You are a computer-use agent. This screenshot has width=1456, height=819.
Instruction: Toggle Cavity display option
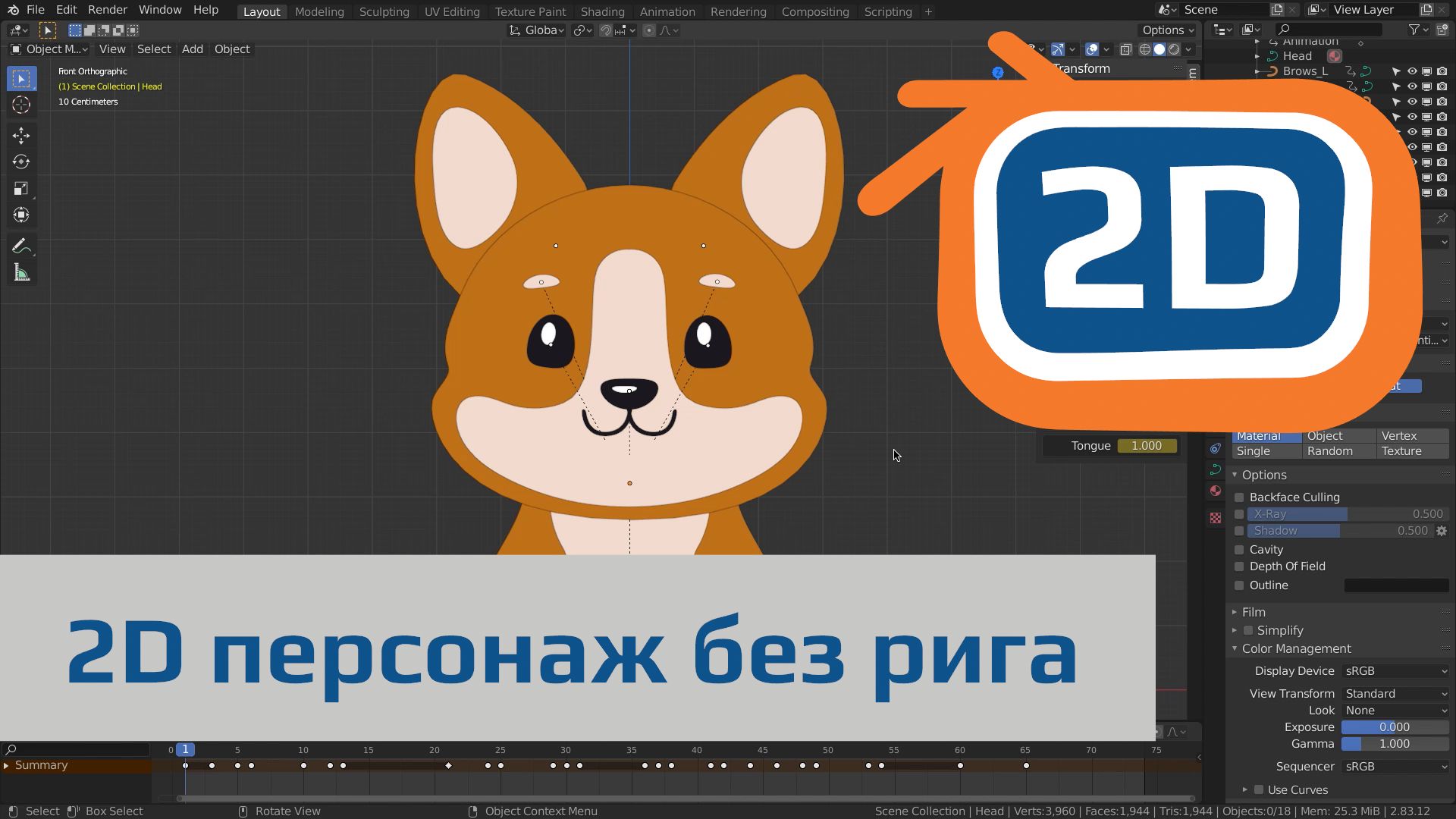pyautogui.click(x=1241, y=549)
